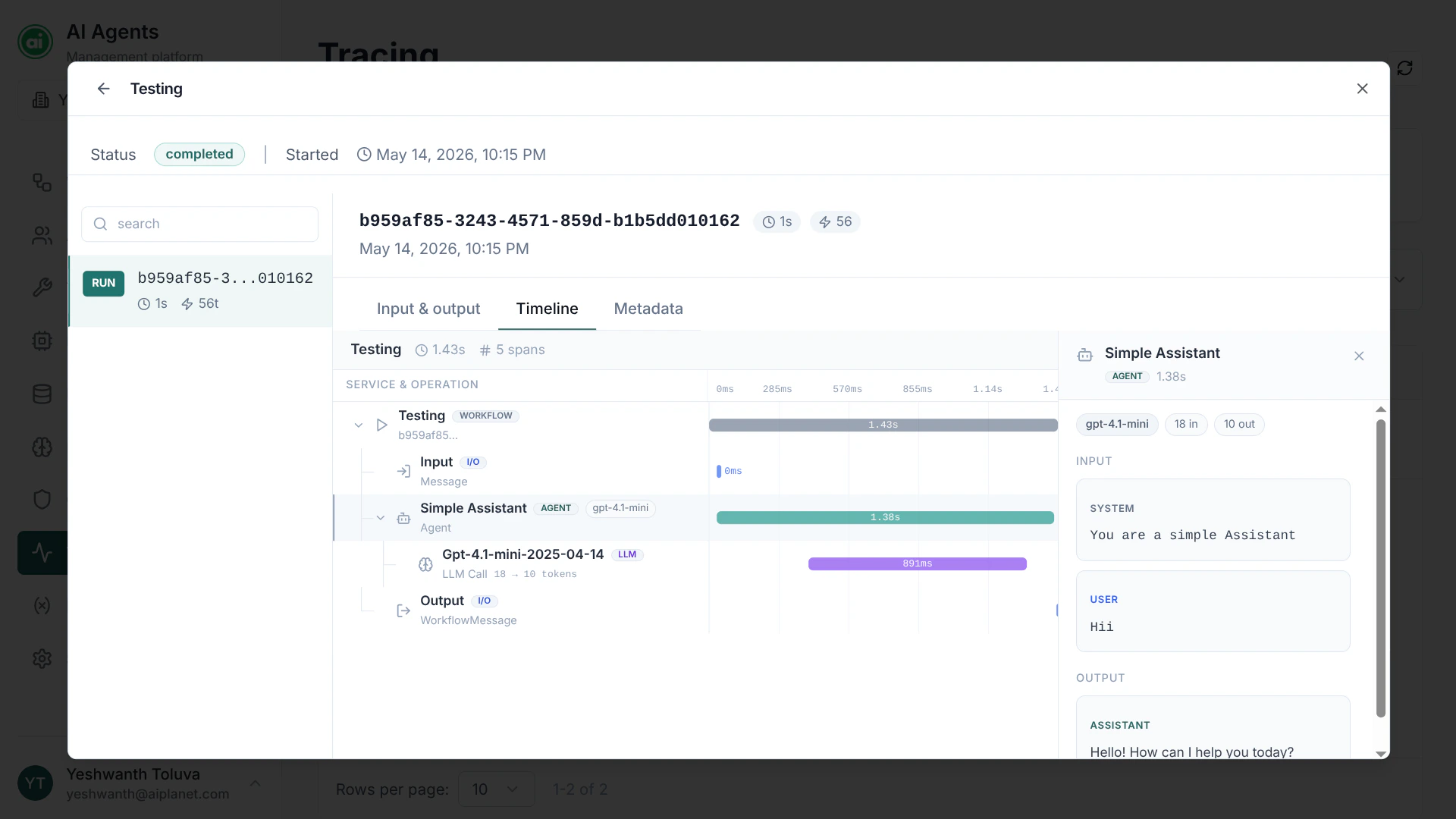The image size is (1456, 819).
Task: Click the scrollbar up arrow in details
Action: 1381,409
